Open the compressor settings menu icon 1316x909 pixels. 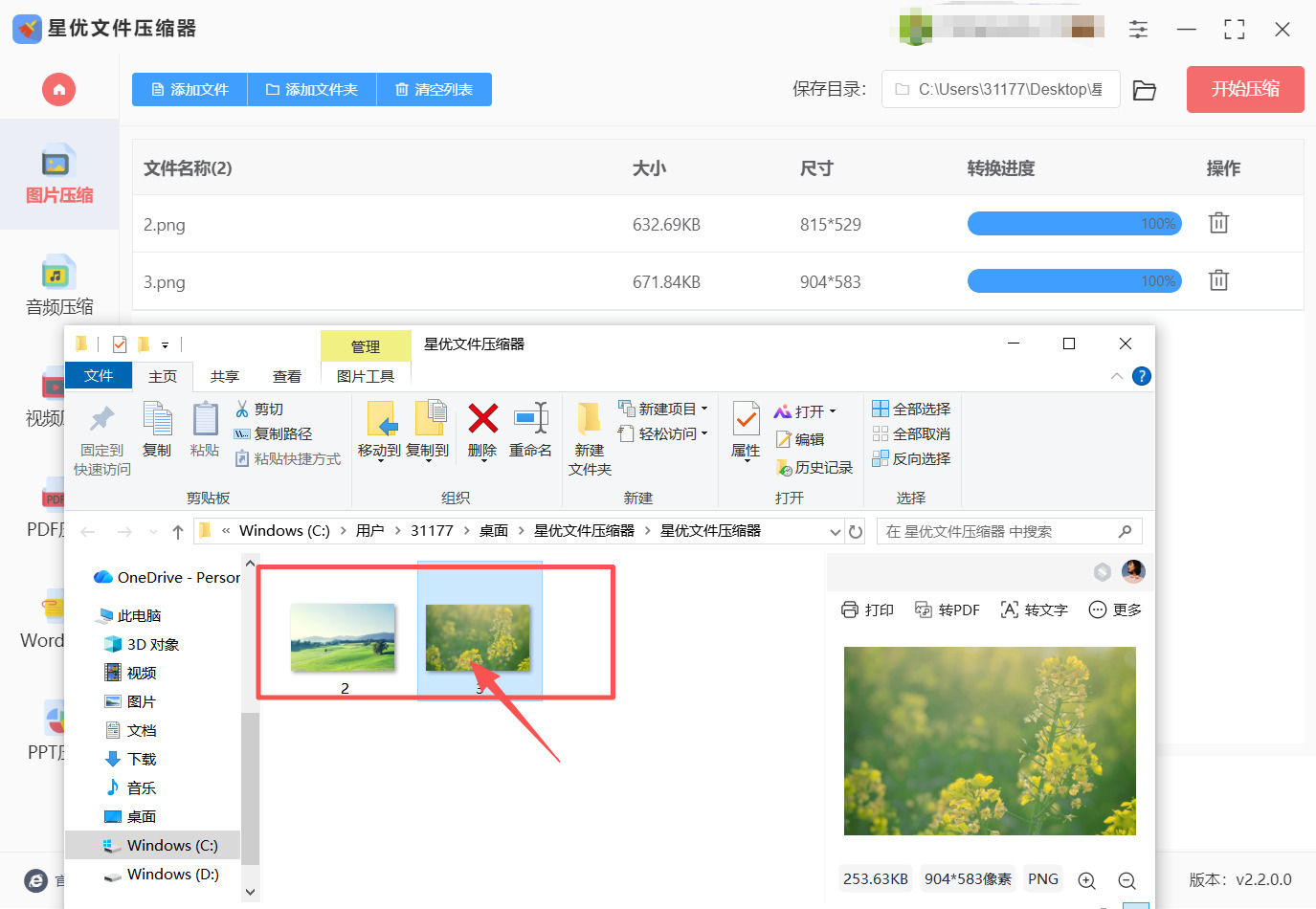1138,30
